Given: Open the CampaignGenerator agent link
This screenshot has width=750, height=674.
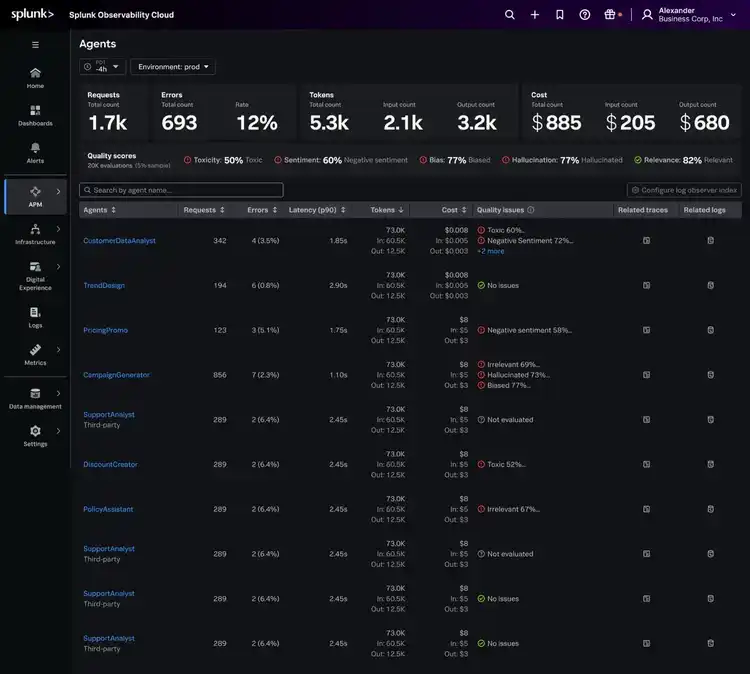Looking at the screenshot, I should point(116,375).
